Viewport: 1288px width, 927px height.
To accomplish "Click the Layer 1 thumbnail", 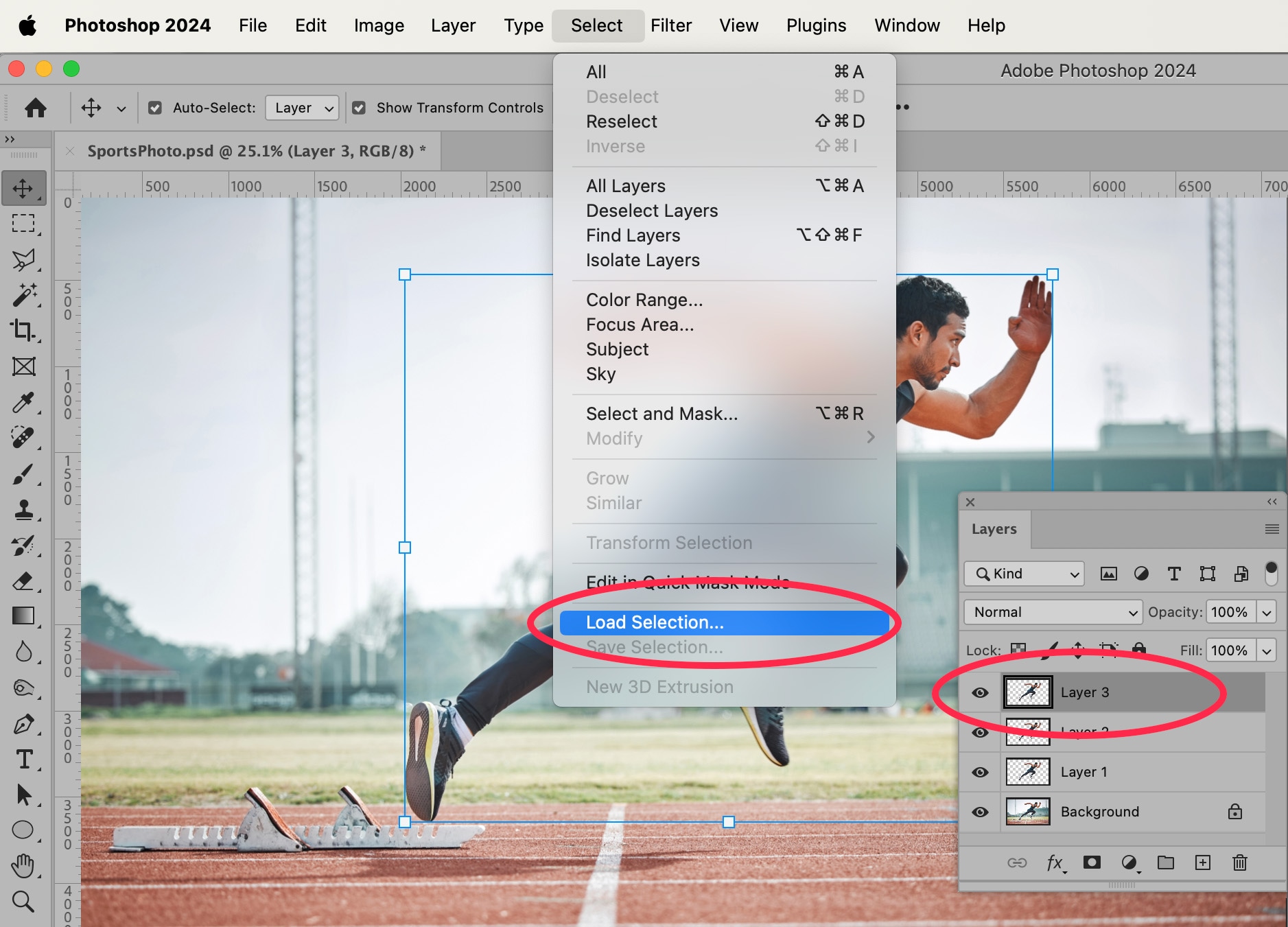I will click(x=1027, y=772).
